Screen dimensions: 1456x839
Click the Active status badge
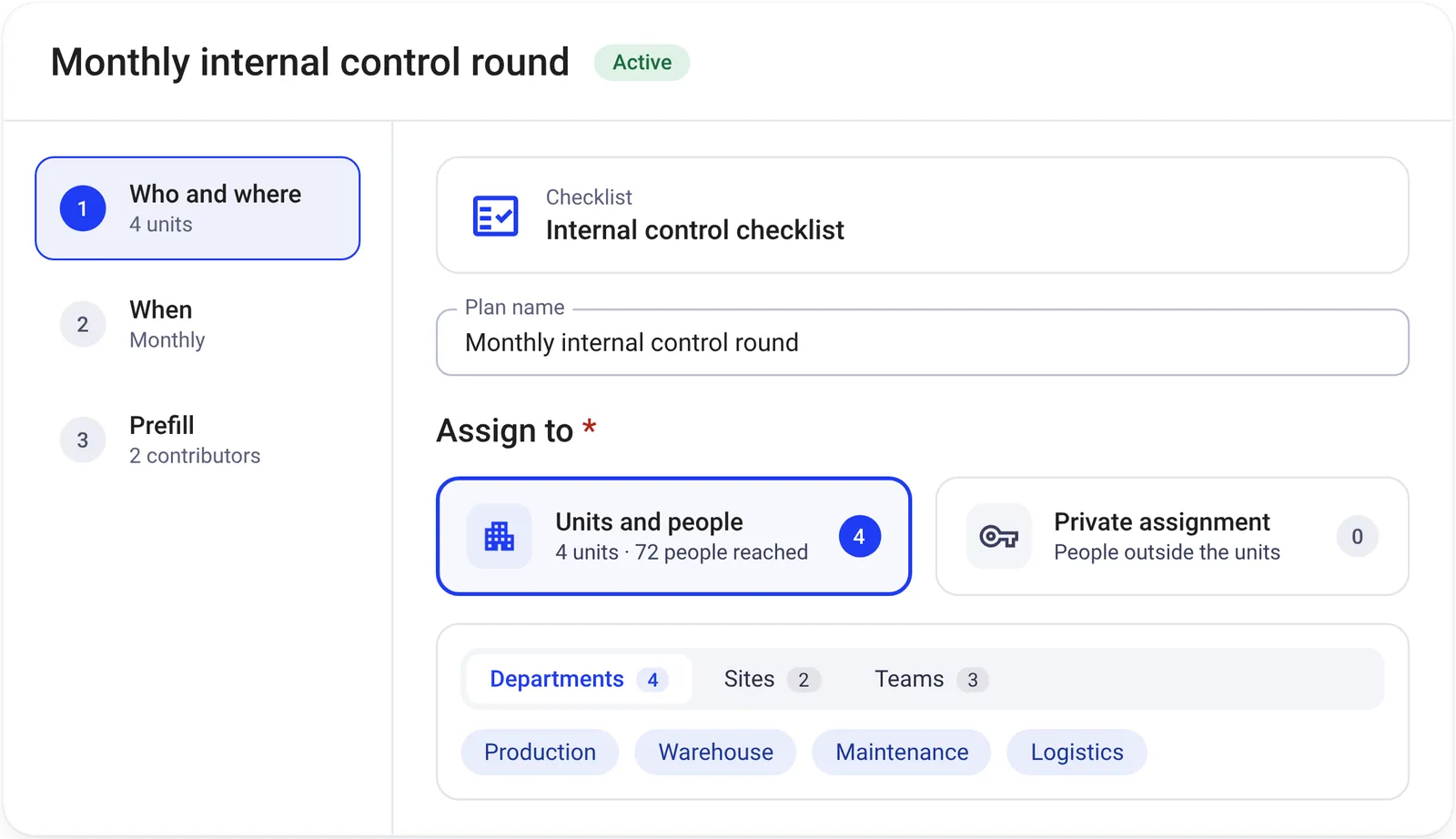[642, 63]
